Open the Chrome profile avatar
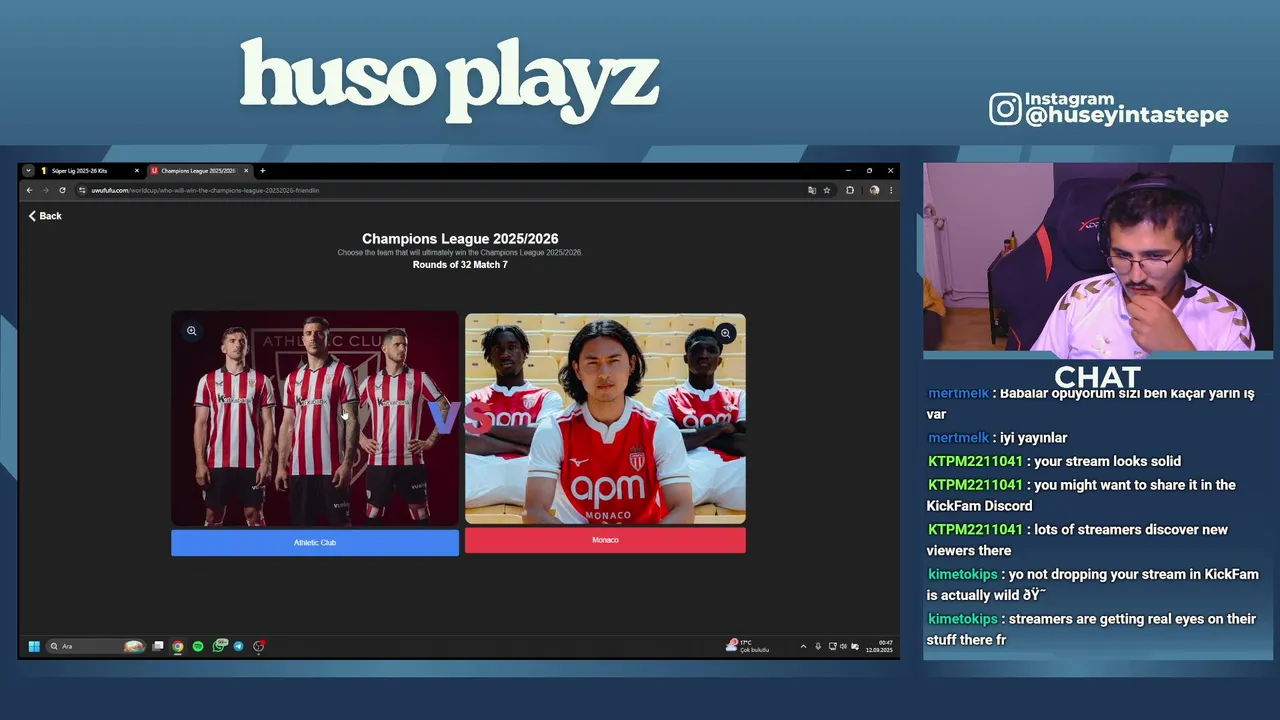This screenshot has height=720, width=1280. [874, 190]
